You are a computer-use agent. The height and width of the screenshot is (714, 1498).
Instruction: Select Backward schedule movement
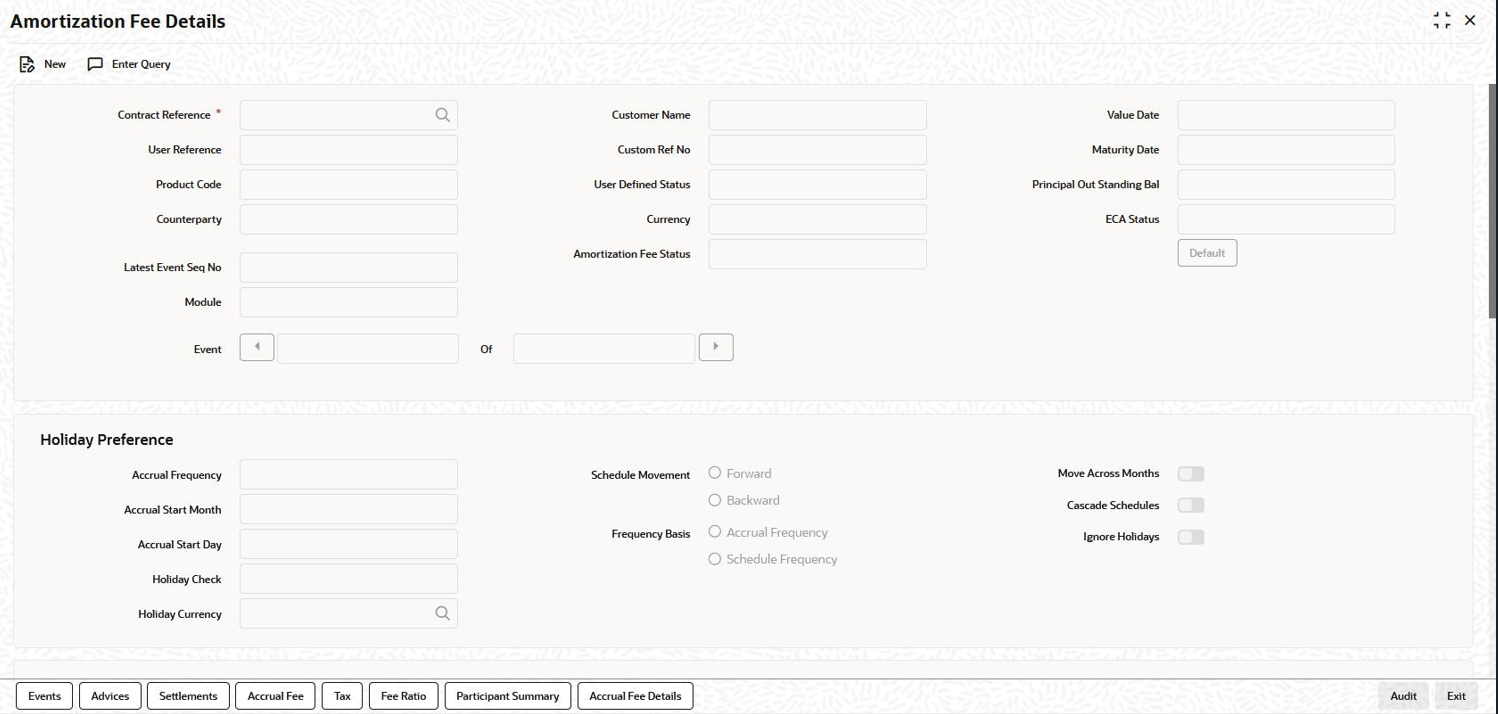coord(715,500)
